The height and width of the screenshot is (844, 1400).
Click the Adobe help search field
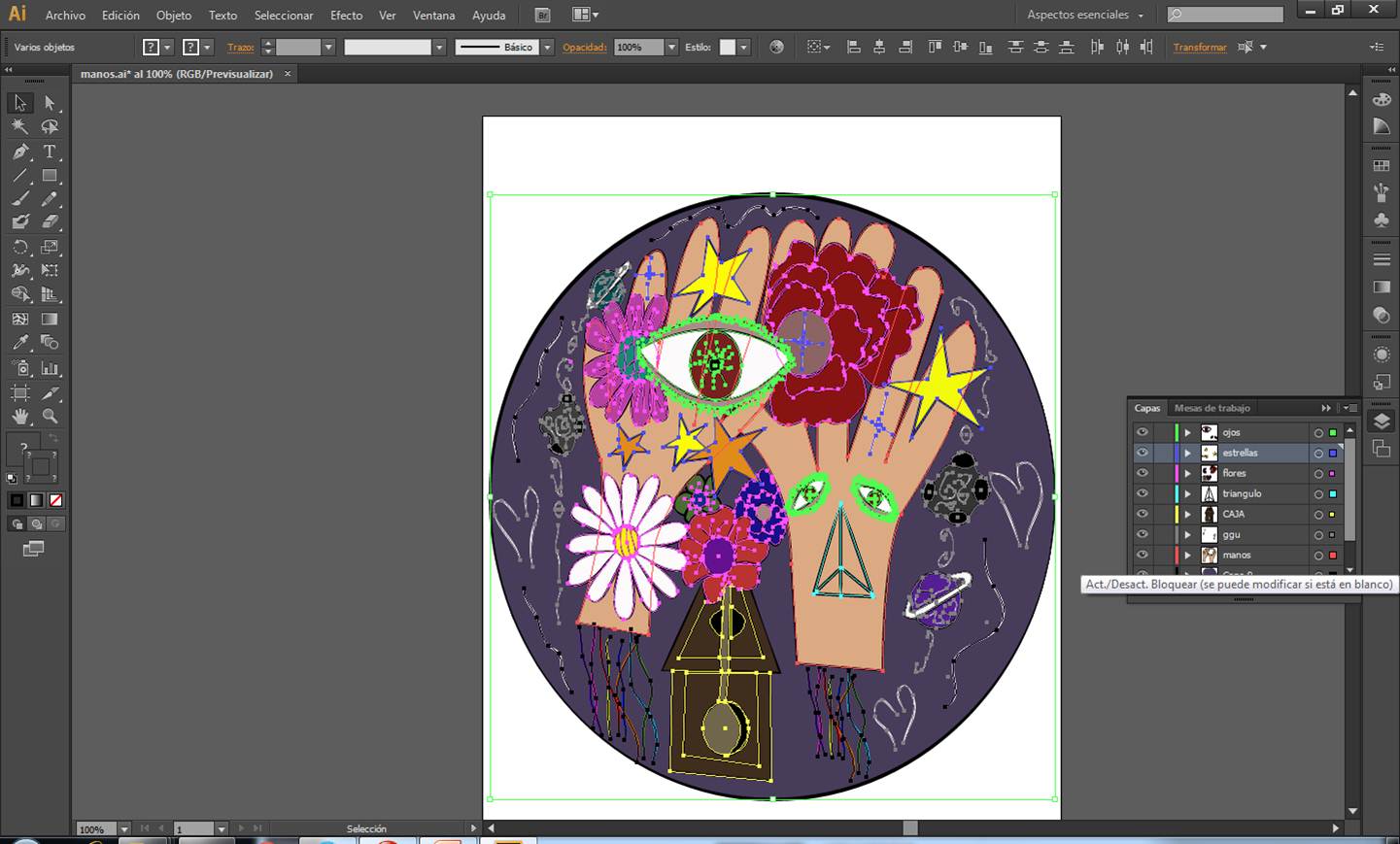click(x=1230, y=15)
